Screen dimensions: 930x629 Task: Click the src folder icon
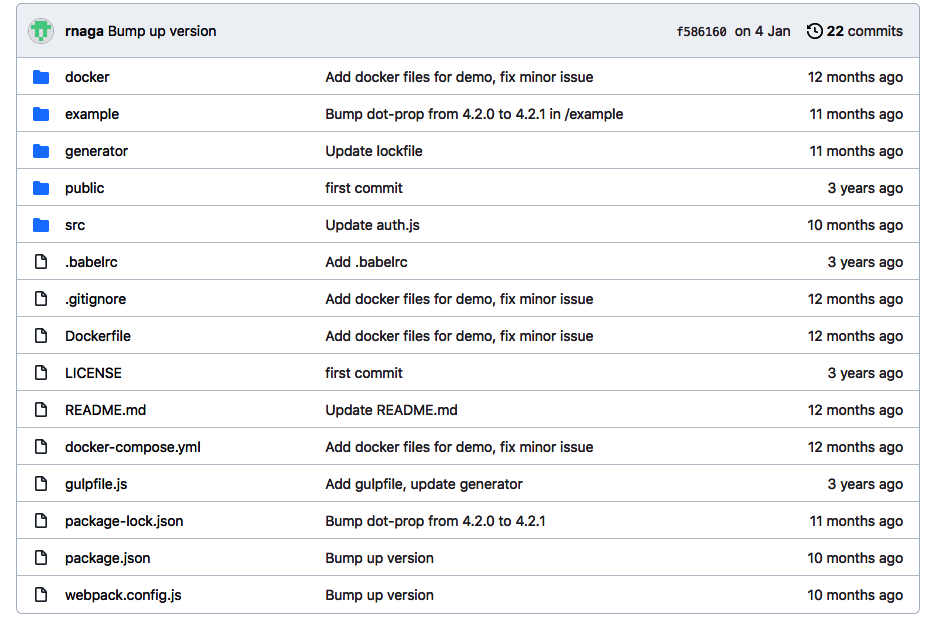tap(40, 225)
